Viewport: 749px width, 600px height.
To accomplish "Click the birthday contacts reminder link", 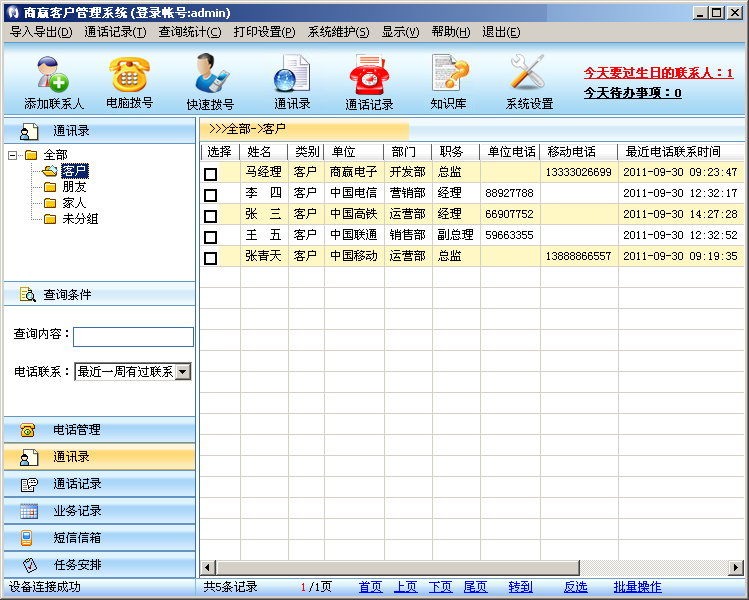I will (x=658, y=73).
